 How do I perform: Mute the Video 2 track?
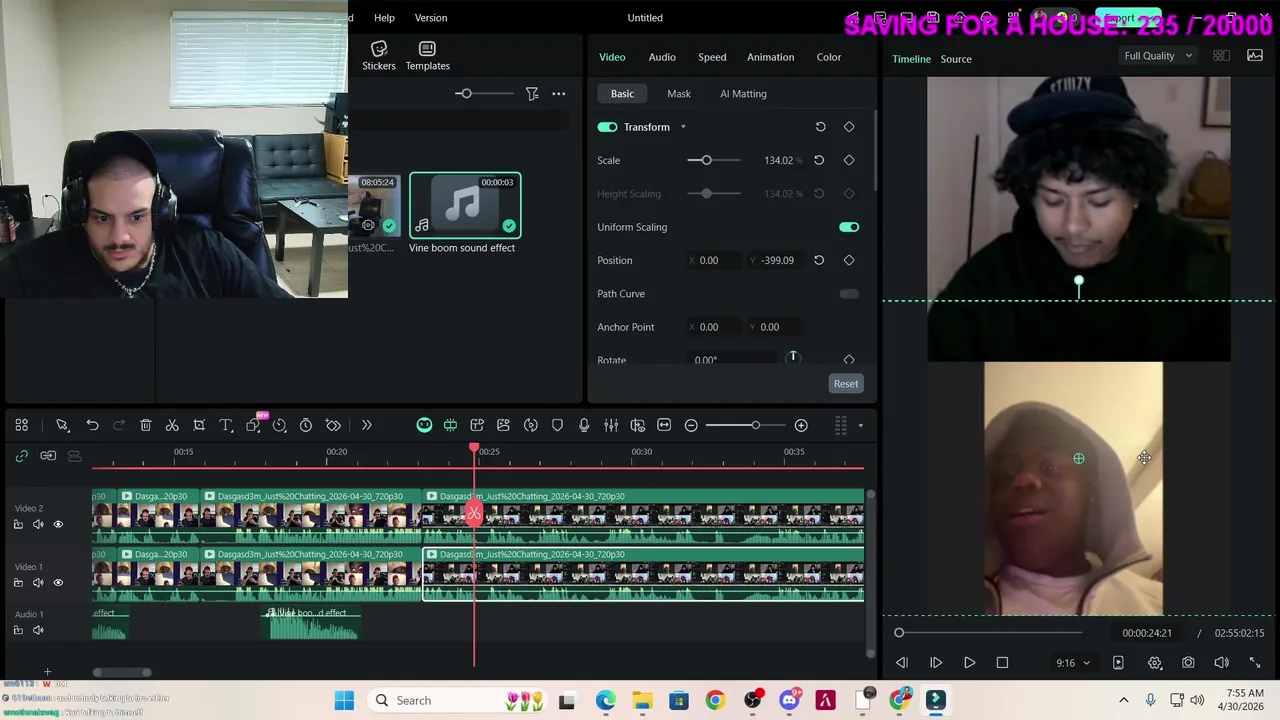click(38, 525)
